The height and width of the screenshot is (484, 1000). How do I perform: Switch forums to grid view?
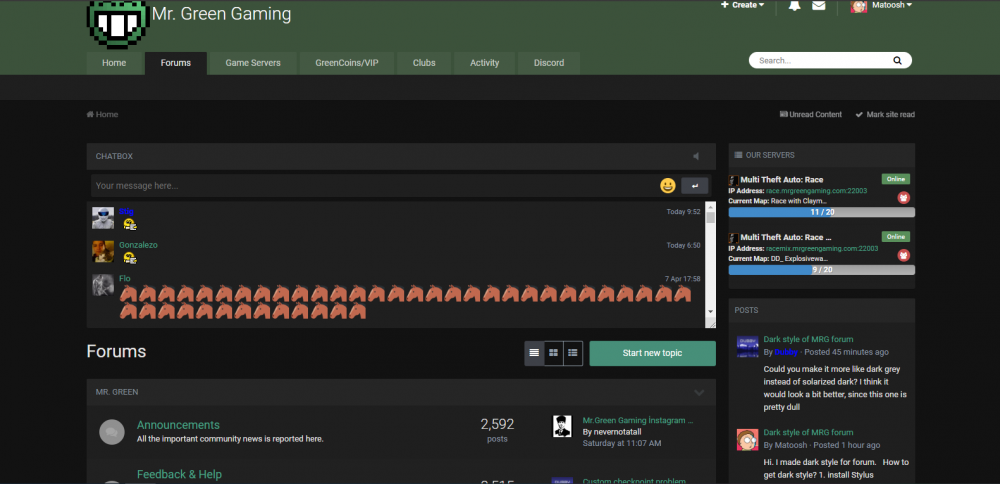click(x=553, y=353)
